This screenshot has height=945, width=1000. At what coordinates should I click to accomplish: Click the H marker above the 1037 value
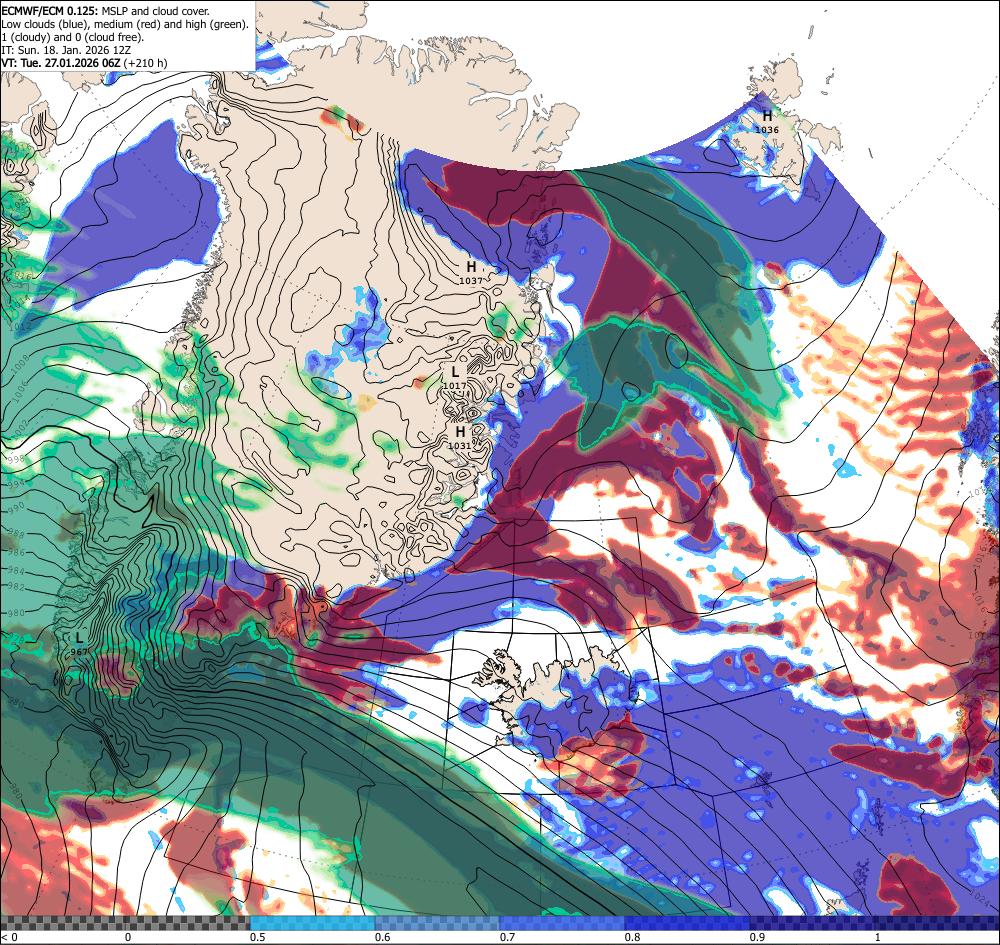tap(471, 267)
